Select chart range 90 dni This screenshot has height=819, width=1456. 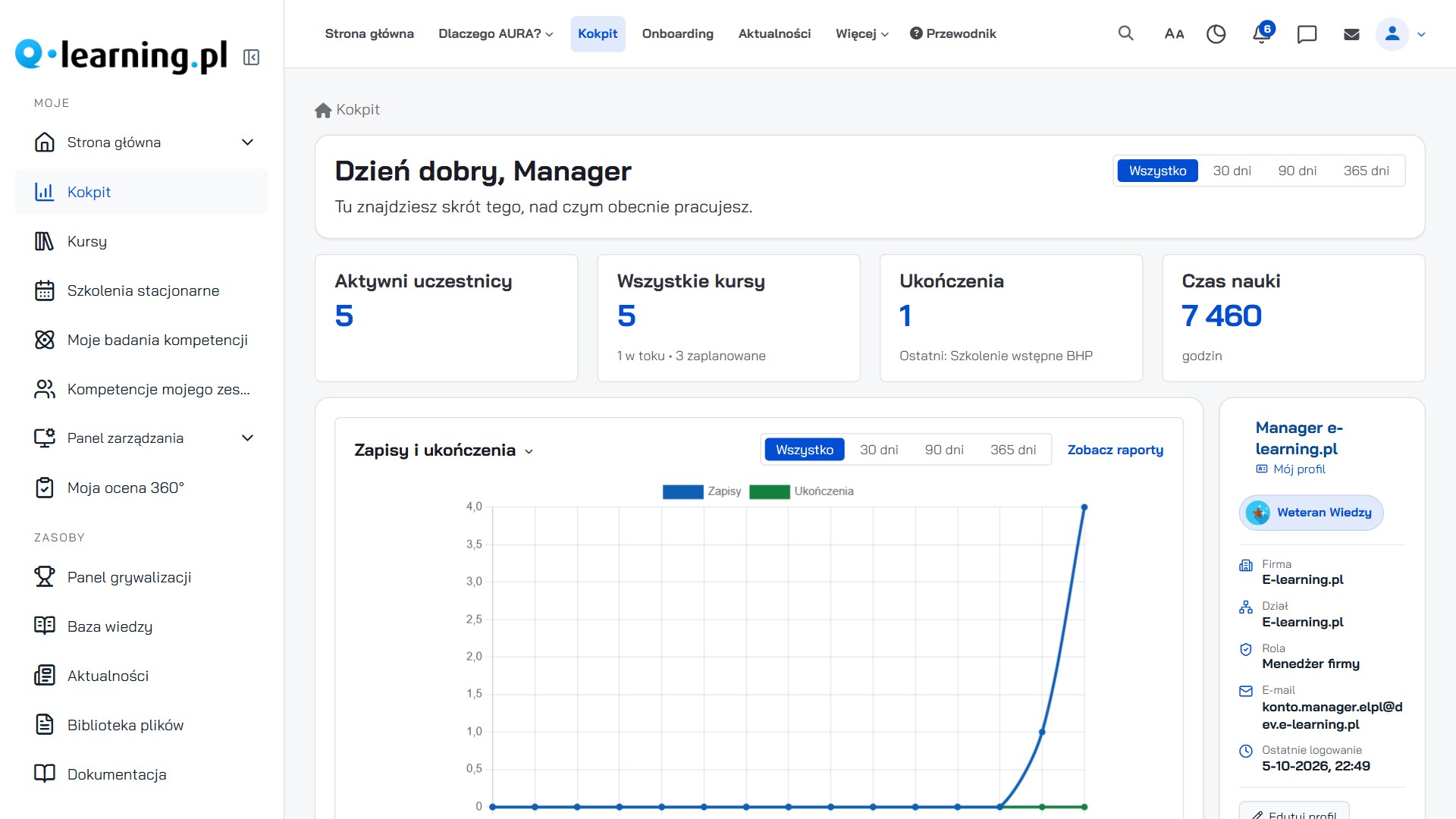(x=944, y=450)
